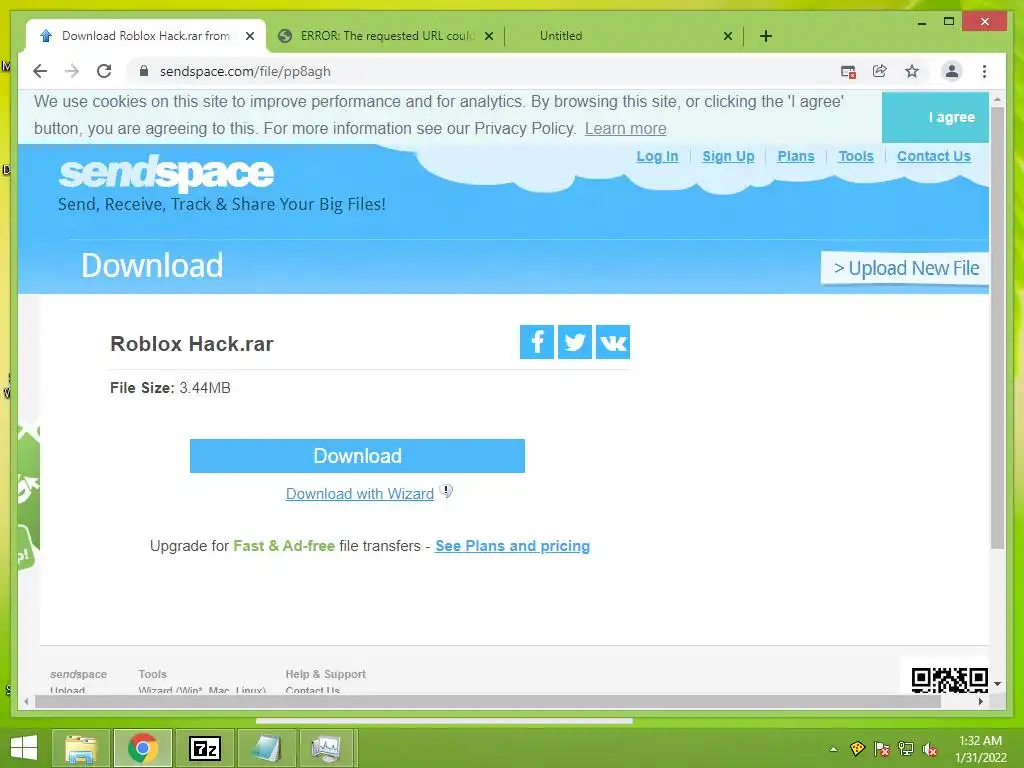This screenshot has height=768, width=1024.
Task: Click the browser forward arrow
Action: [72, 71]
